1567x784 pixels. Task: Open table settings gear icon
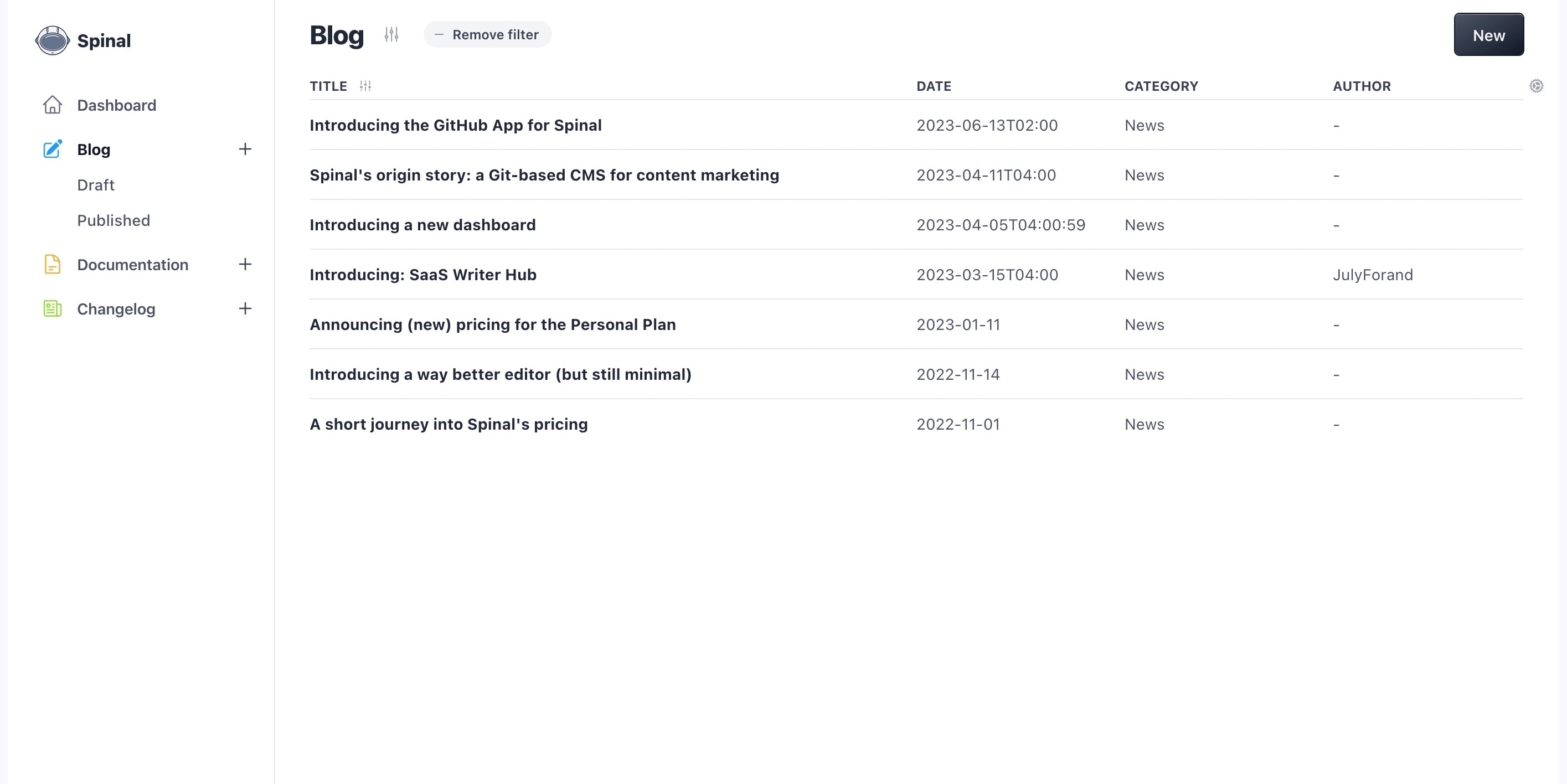click(1536, 86)
